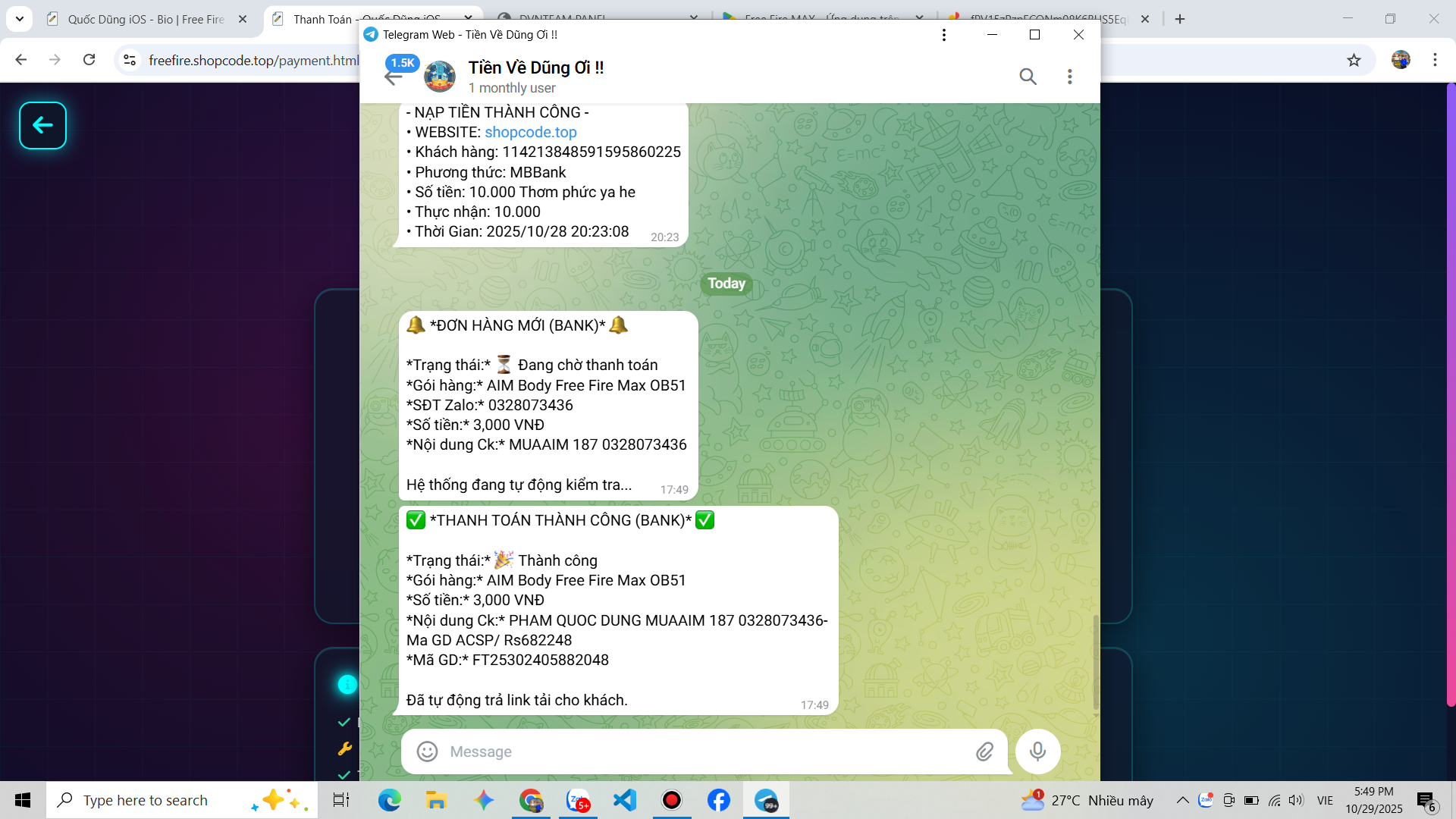View site information icon in address bar
The image size is (1456, 819).
130,60
